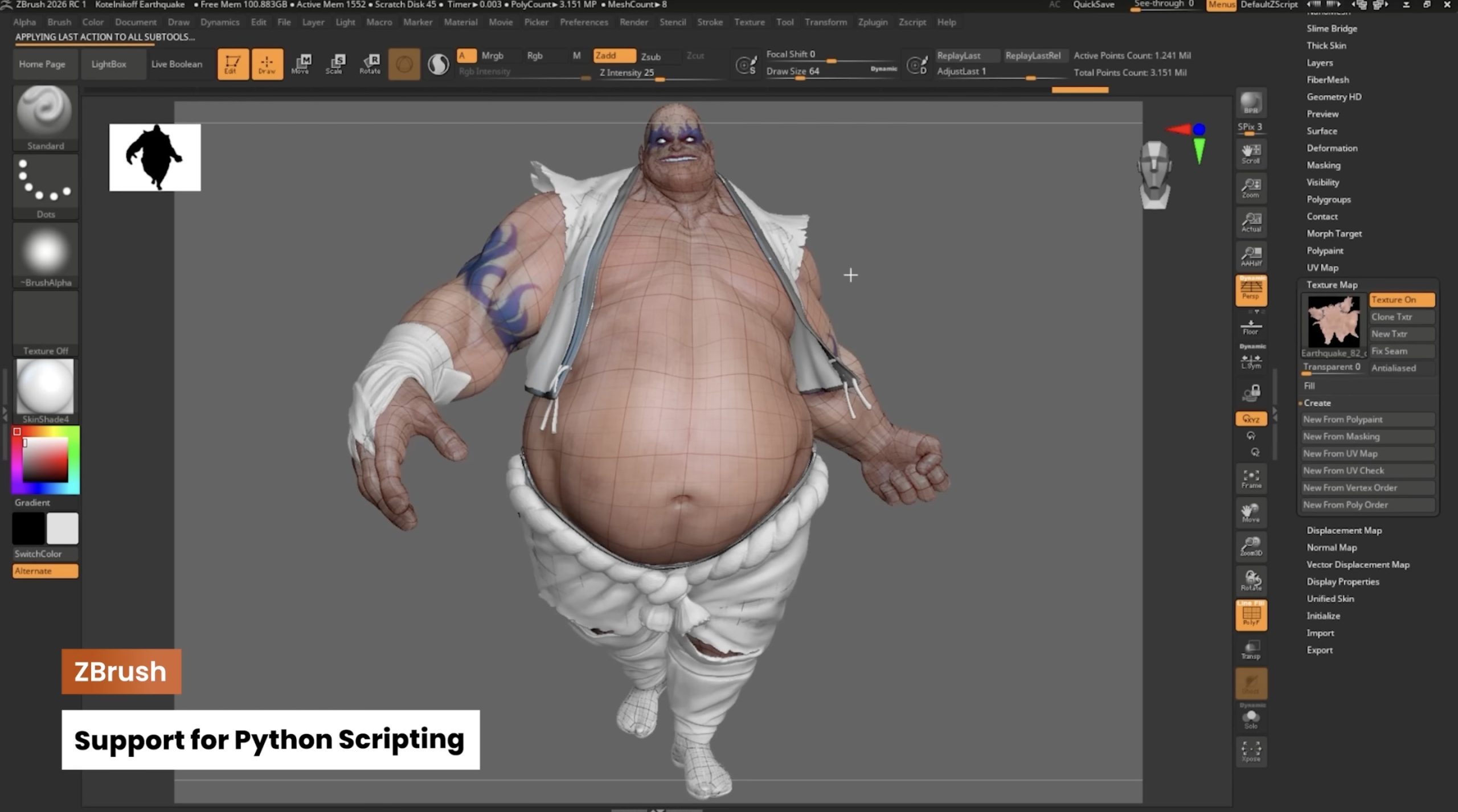This screenshot has width=1458, height=812.
Task: Disable the Texture On toggle
Action: pyautogui.click(x=1401, y=300)
